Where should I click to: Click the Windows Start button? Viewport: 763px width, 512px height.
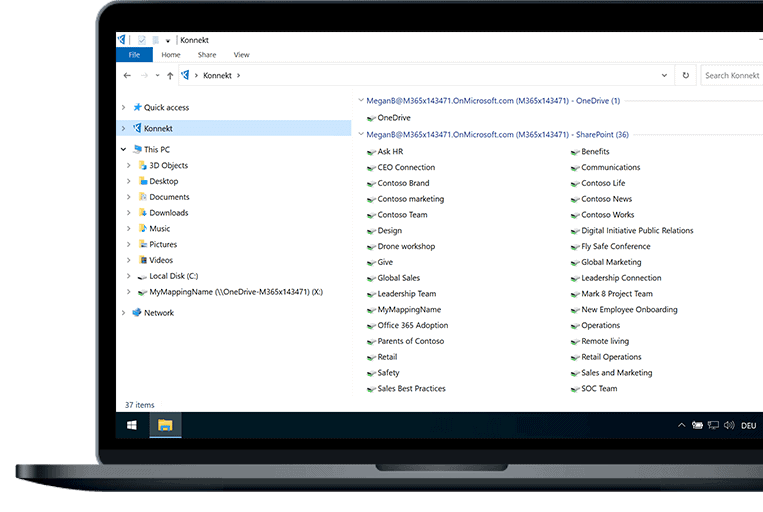point(131,425)
